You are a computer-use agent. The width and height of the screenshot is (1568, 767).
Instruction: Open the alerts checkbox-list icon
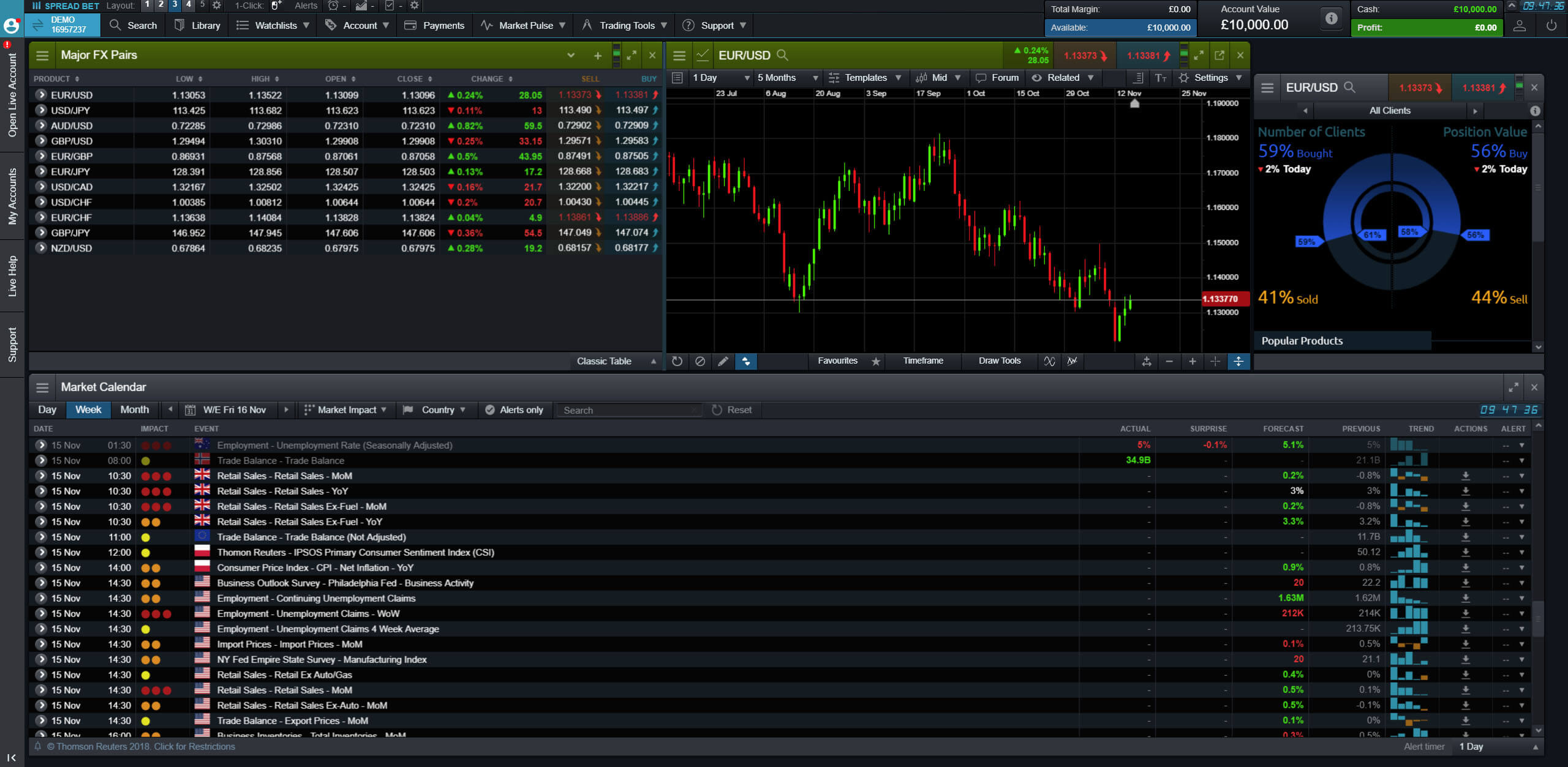tap(390, 6)
